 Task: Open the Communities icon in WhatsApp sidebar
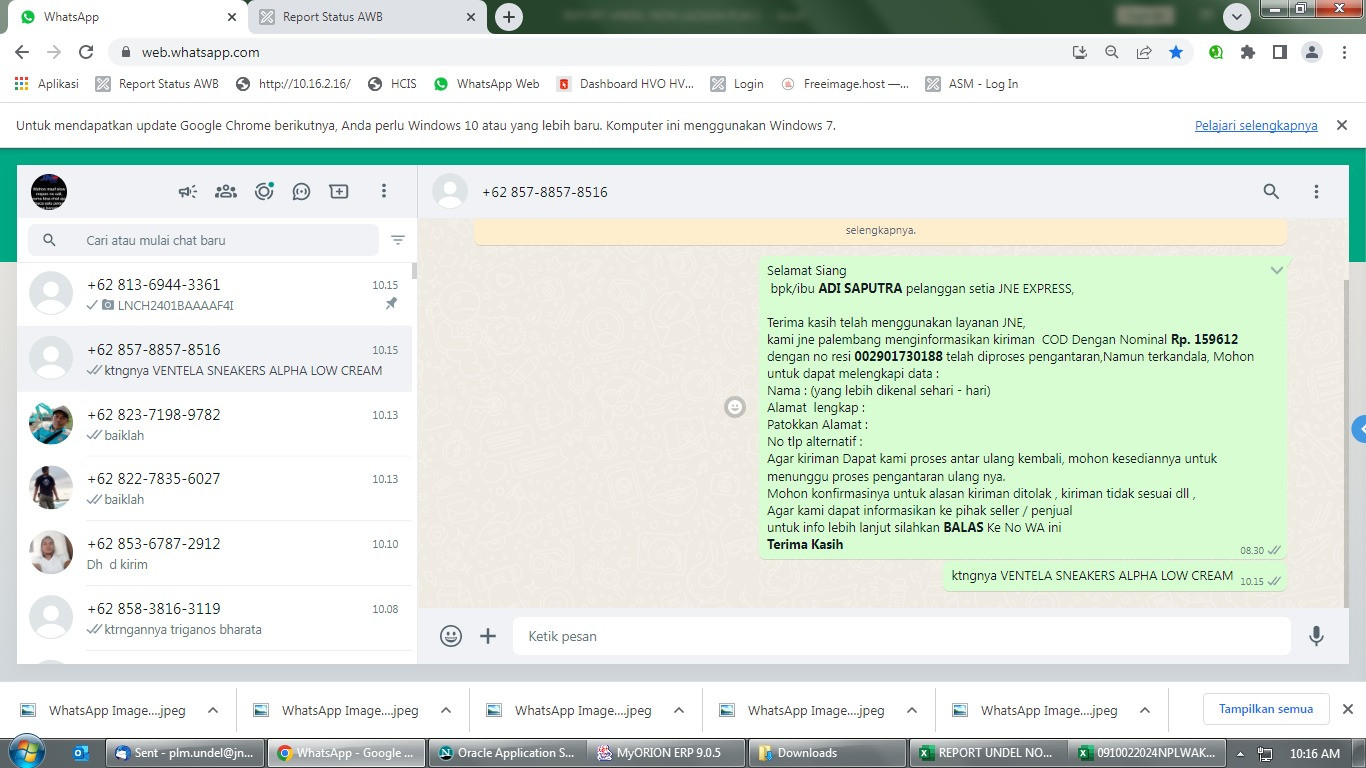point(226,191)
